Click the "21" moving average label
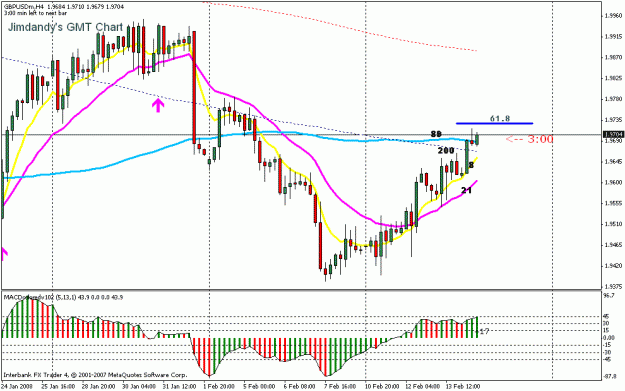 (x=466, y=191)
